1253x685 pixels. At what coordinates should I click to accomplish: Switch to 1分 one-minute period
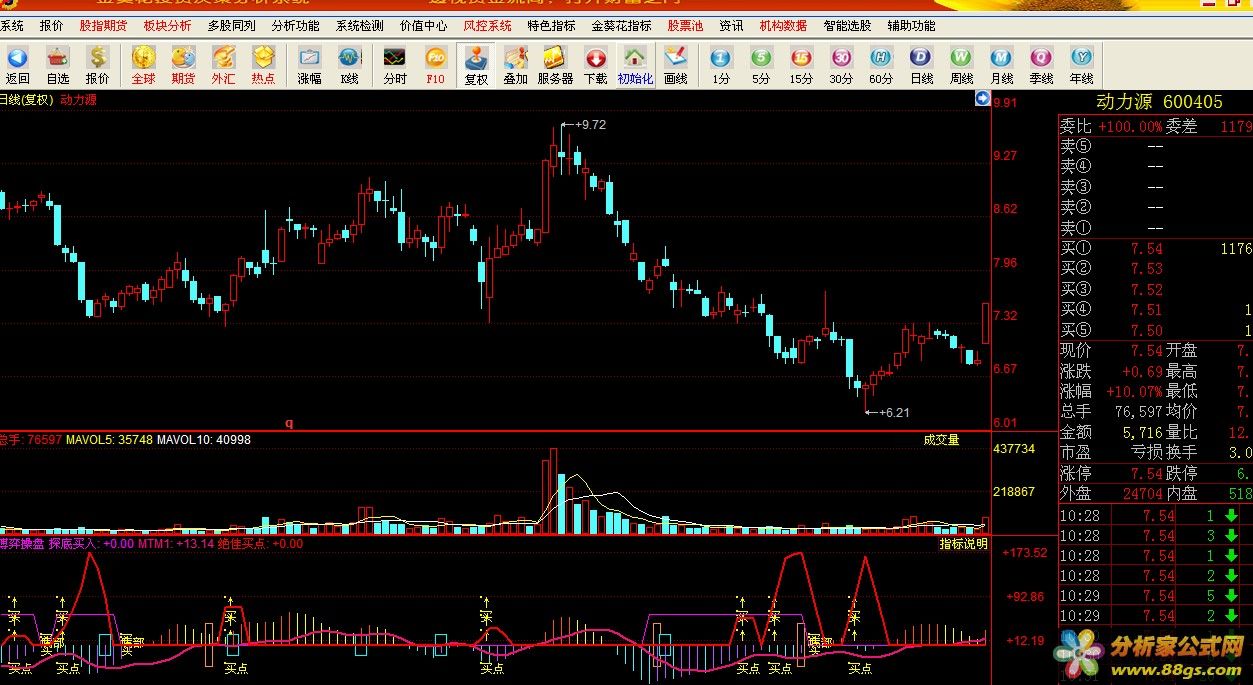click(721, 65)
